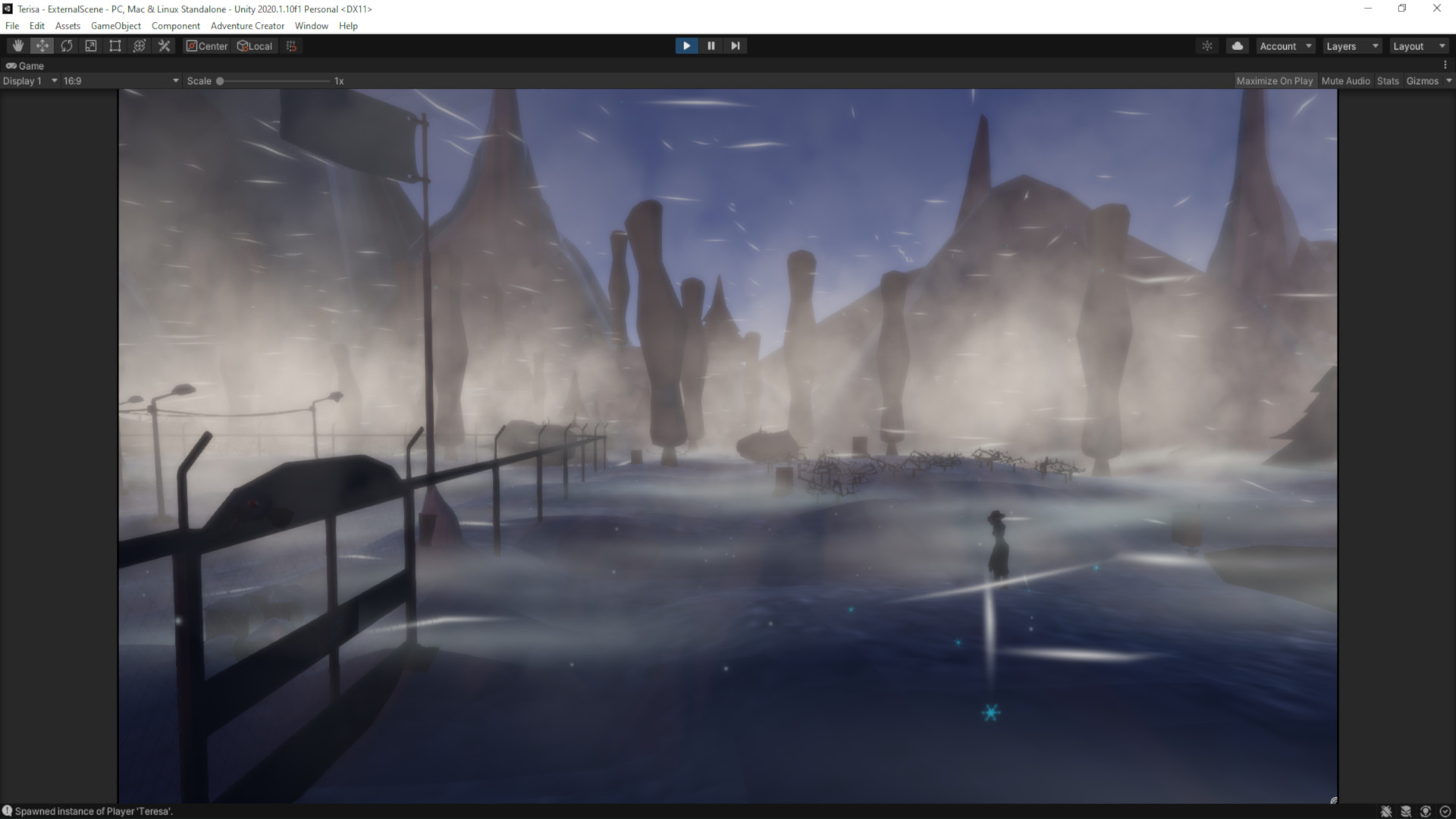Click the debugger bug icon in status bar
1456x819 pixels.
coord(1386,811)
